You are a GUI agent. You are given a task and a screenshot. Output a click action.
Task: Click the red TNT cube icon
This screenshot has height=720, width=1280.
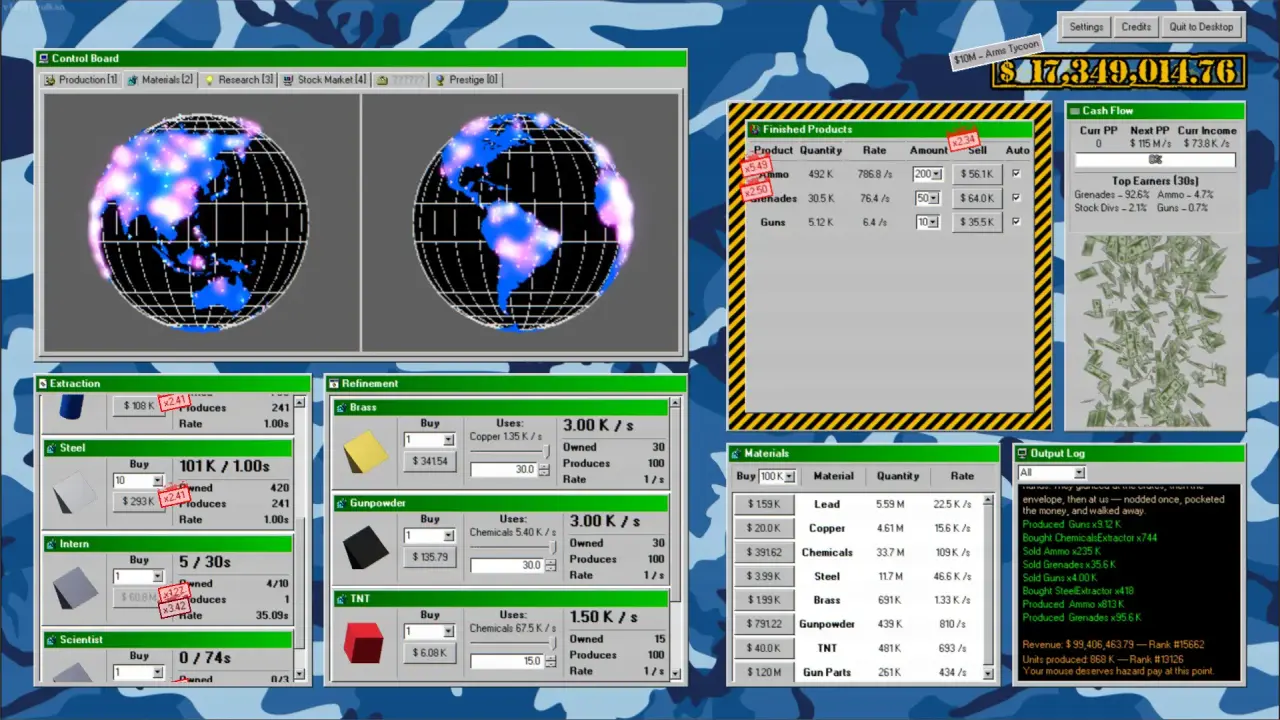click(362, 643)
